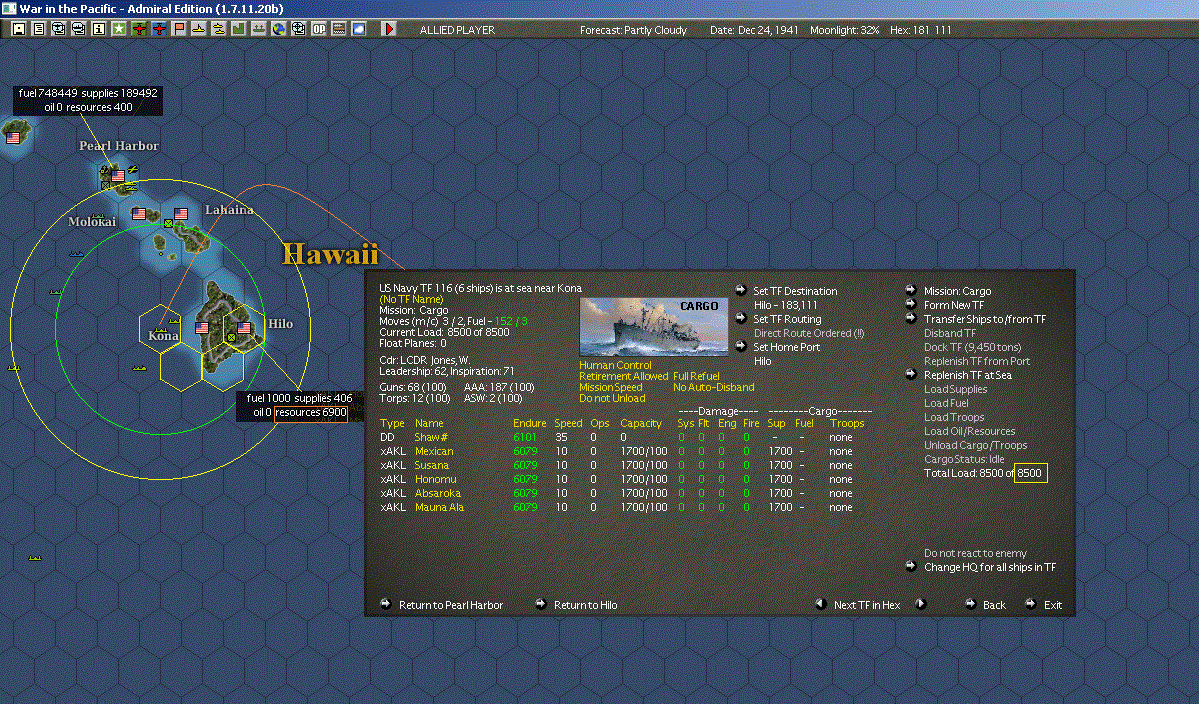Click the CARGO ship picture

654,326
